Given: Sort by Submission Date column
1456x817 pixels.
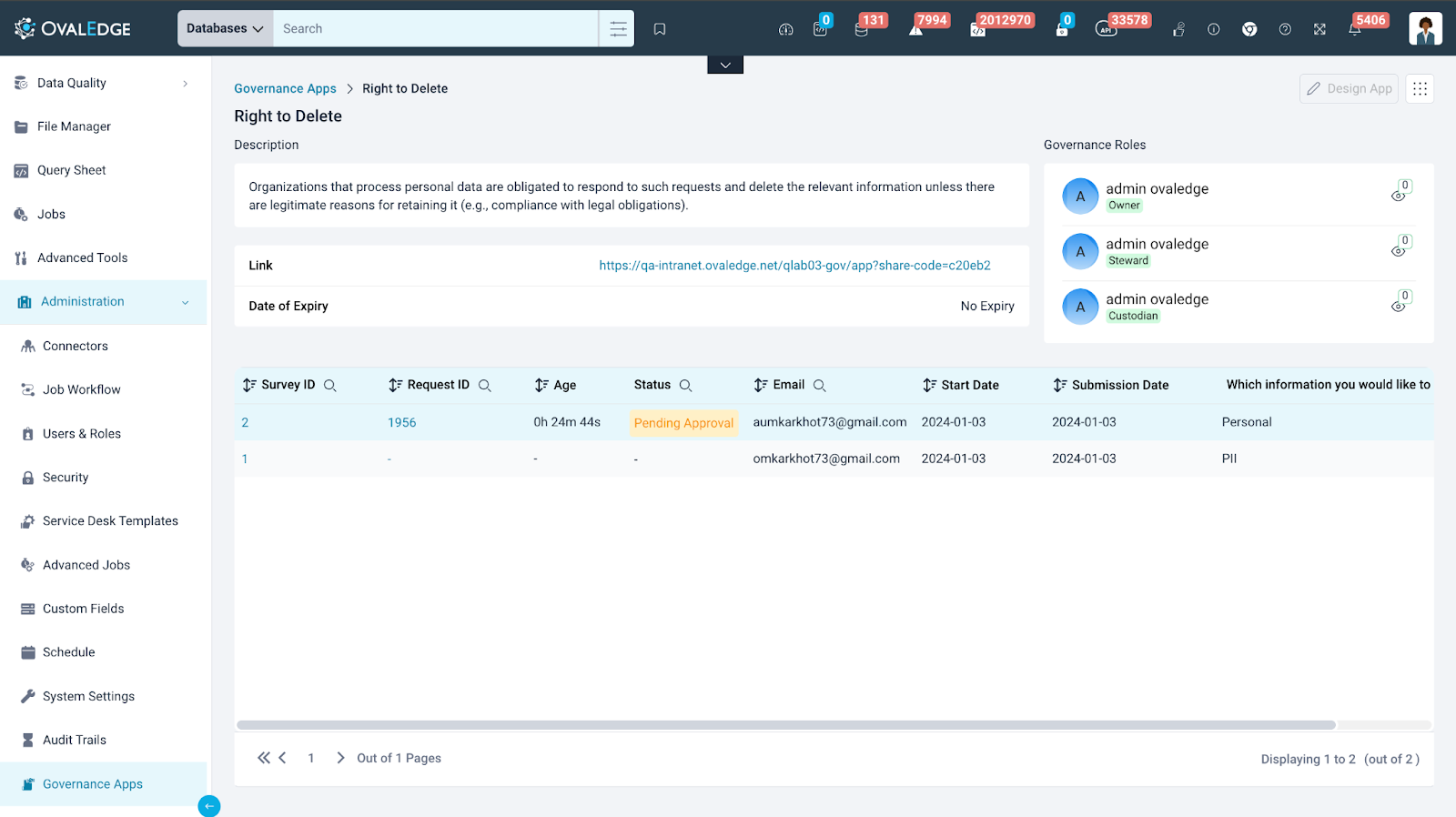Looking at the screenshot, I should [1060, 386].
